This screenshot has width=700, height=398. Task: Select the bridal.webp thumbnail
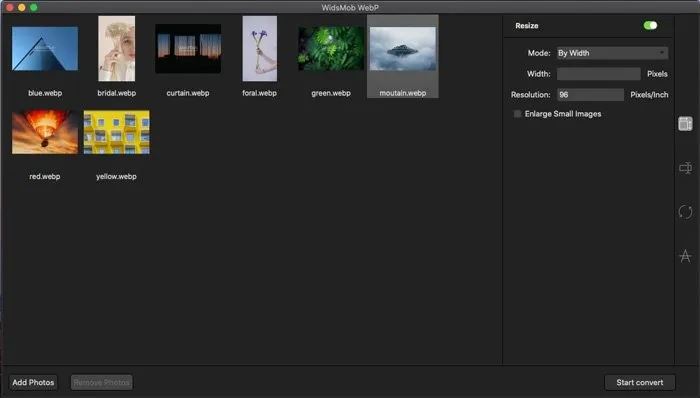pyautogui.click(x=117, y=49)
